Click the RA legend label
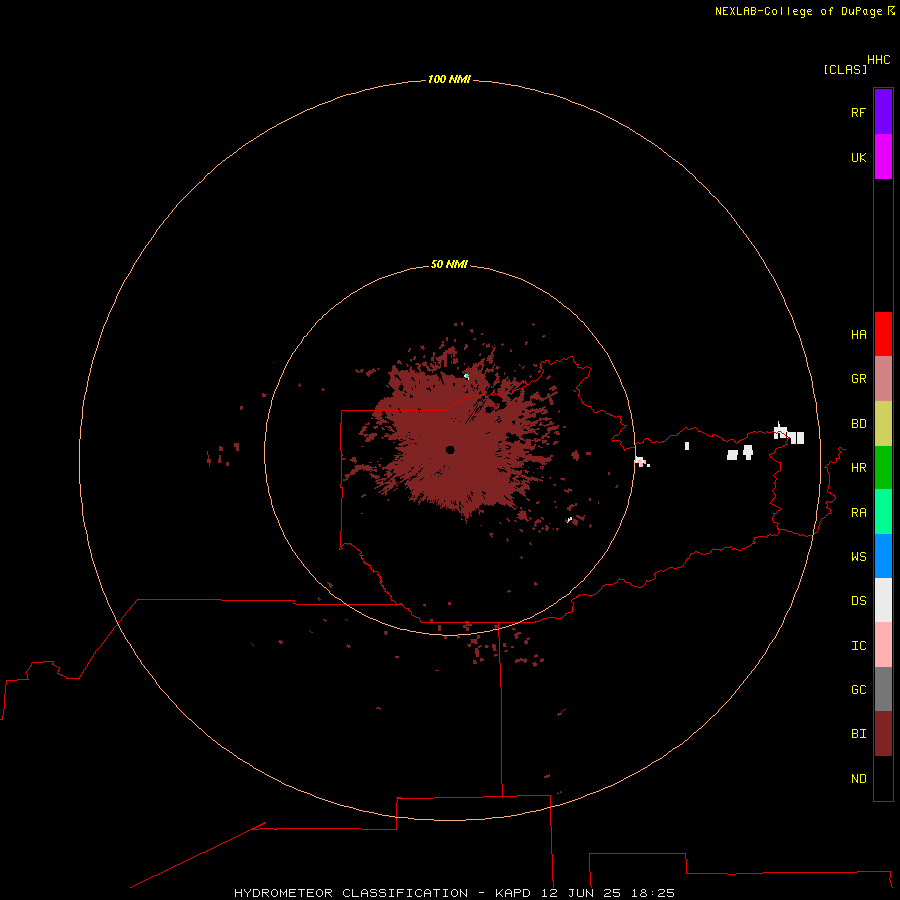This screenshot has width=900, height=900. click(858, 513)
